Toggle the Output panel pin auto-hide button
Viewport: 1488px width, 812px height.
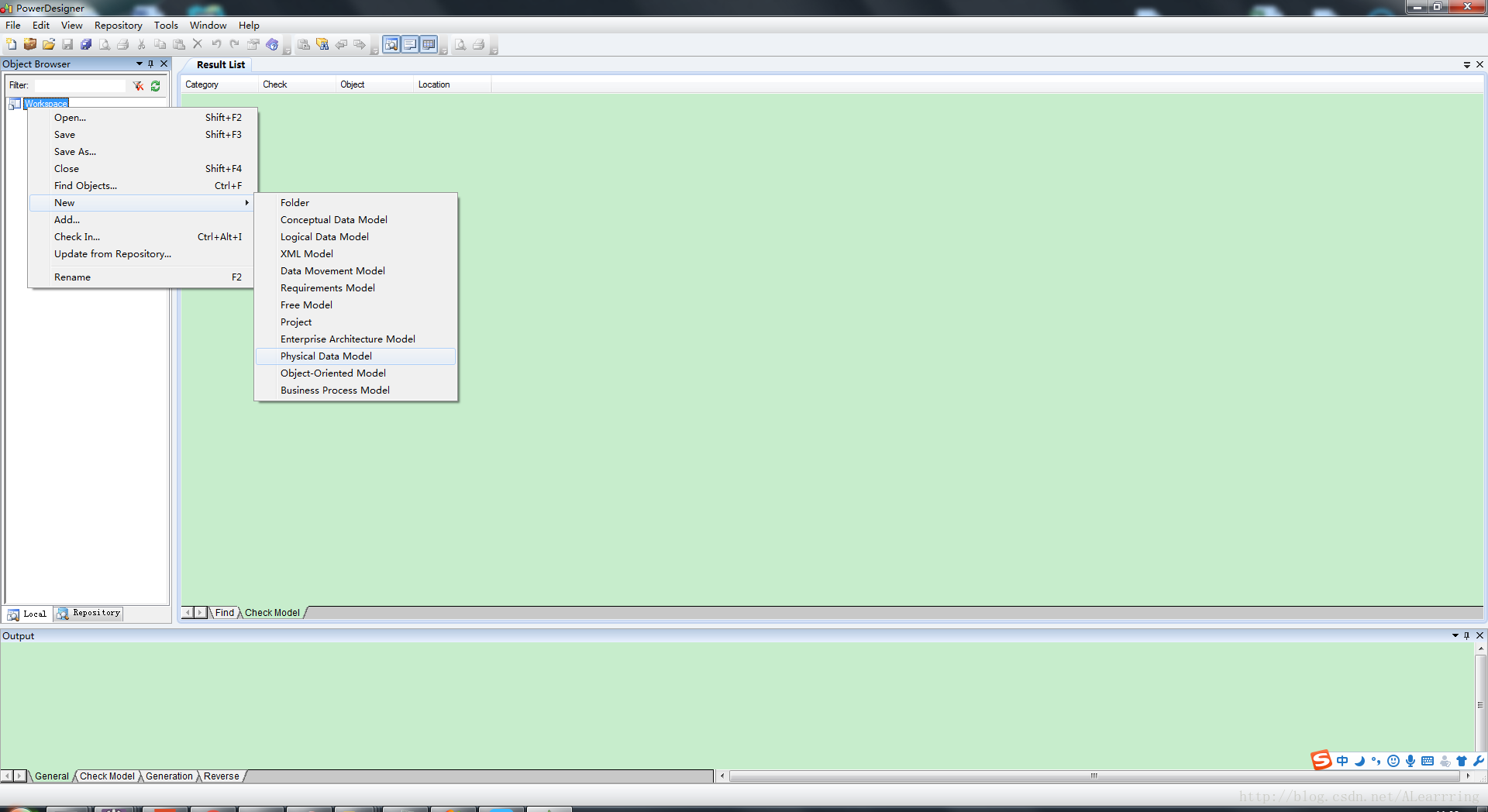(x=1466, y=635)
